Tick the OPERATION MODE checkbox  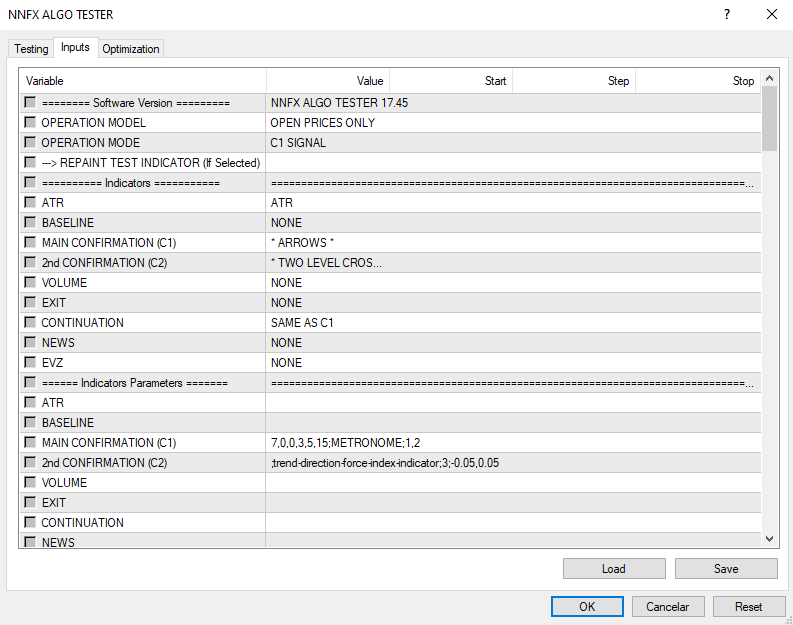pyautogui.click(x=30, y=143)
